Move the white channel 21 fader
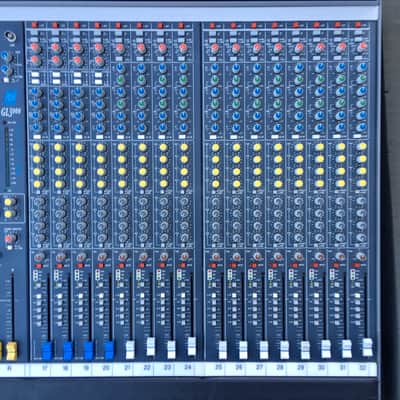 (x=130, y=349)
